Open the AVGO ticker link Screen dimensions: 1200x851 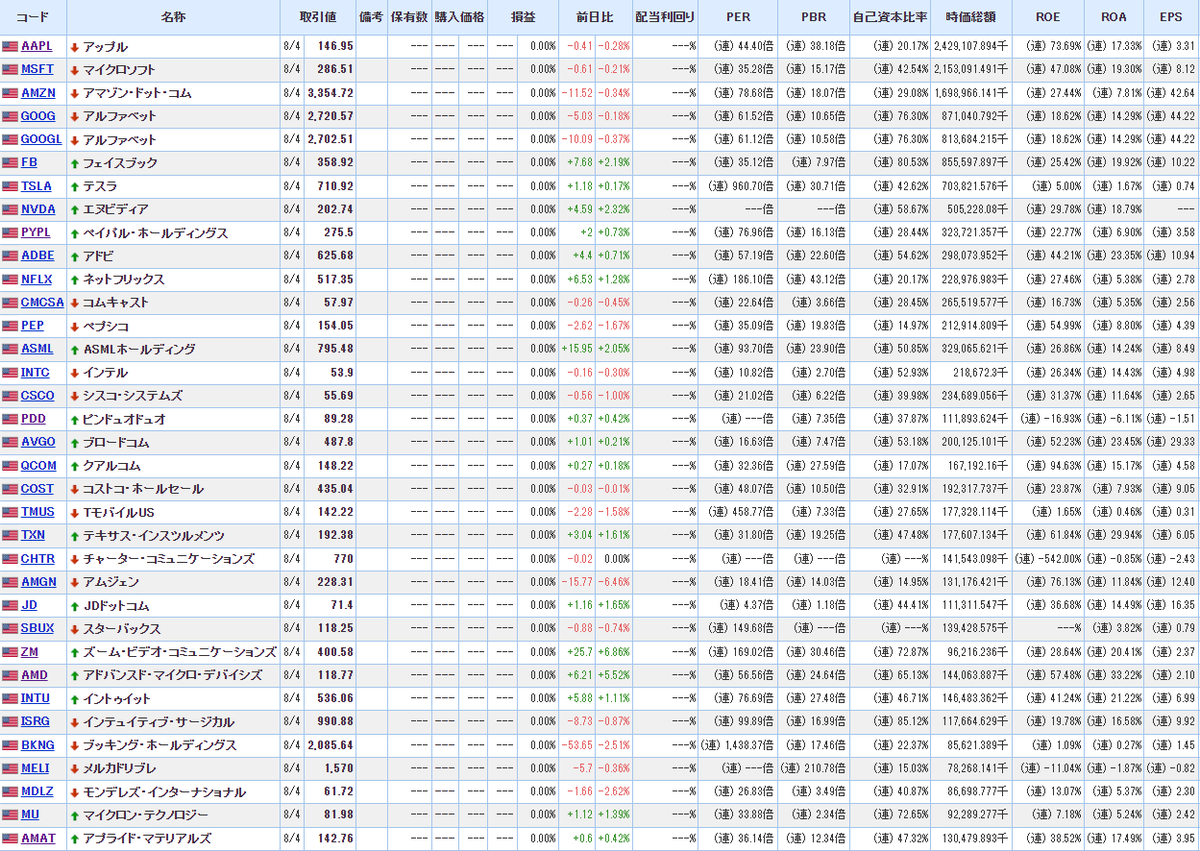[38, 442]
